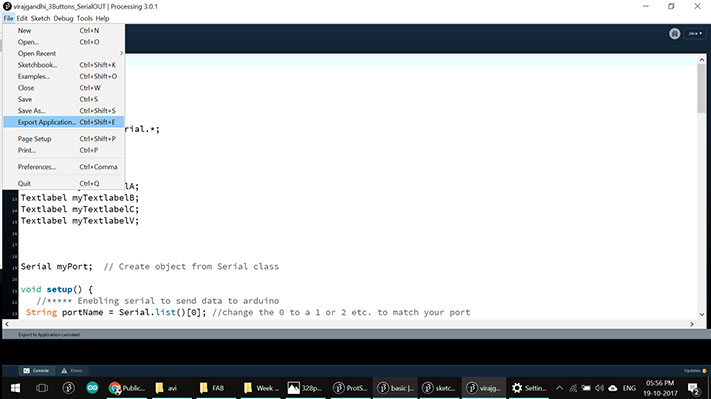Image resolution: width=711 pixels, height=399 pixels.
Task: Click on 'void setup() {' line
Action: tap(57, 289)
